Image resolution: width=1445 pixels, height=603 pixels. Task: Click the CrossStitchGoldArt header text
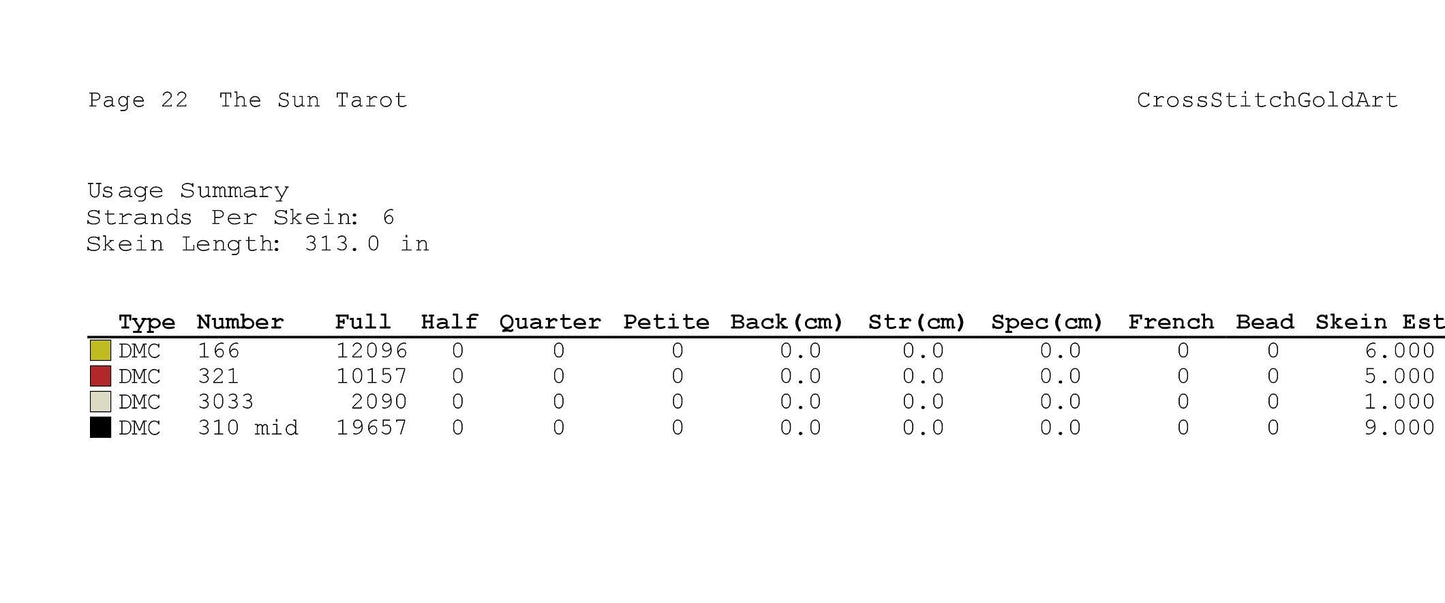(x=1267, y=100)
